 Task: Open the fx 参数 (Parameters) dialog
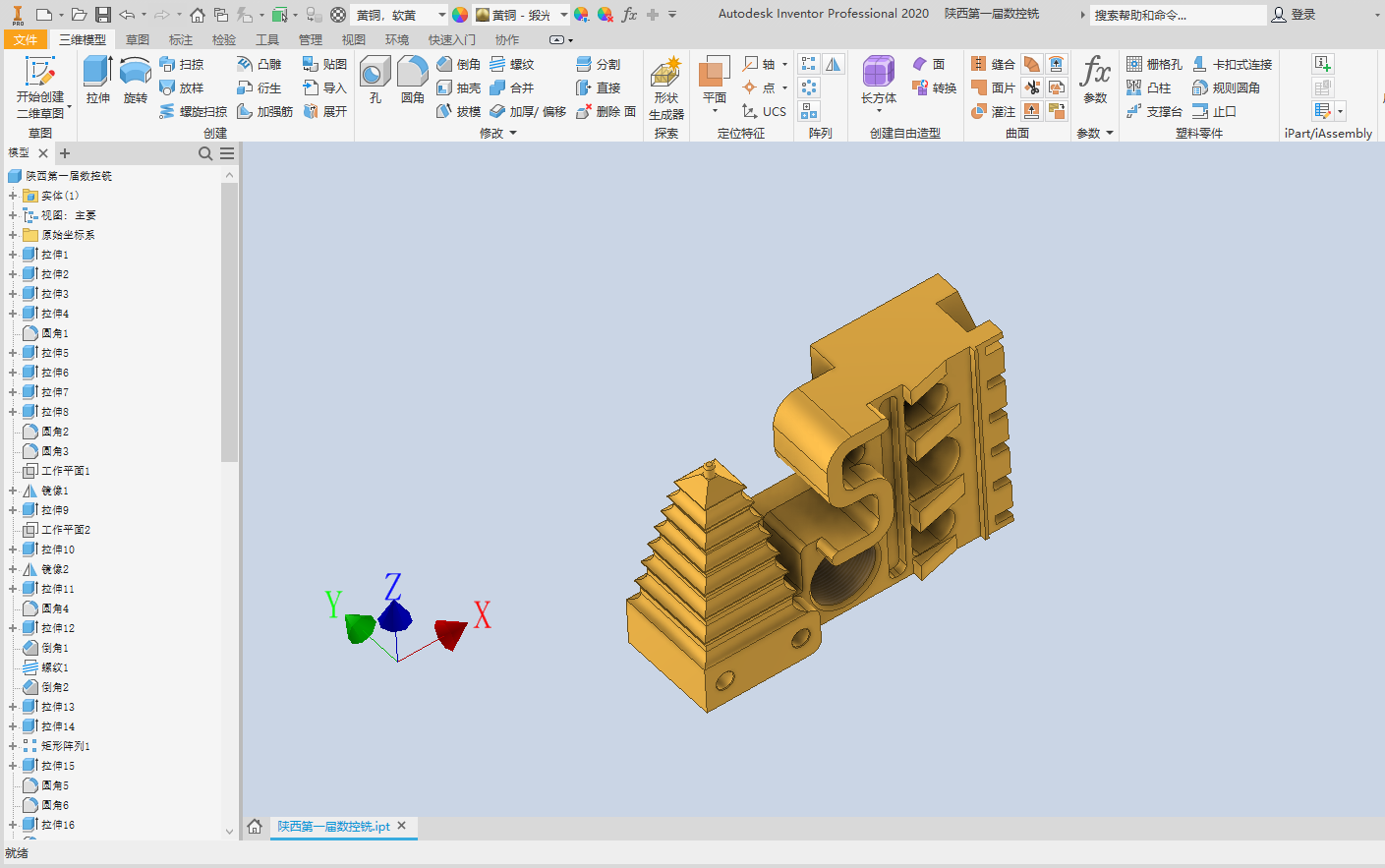[1095, 80]
